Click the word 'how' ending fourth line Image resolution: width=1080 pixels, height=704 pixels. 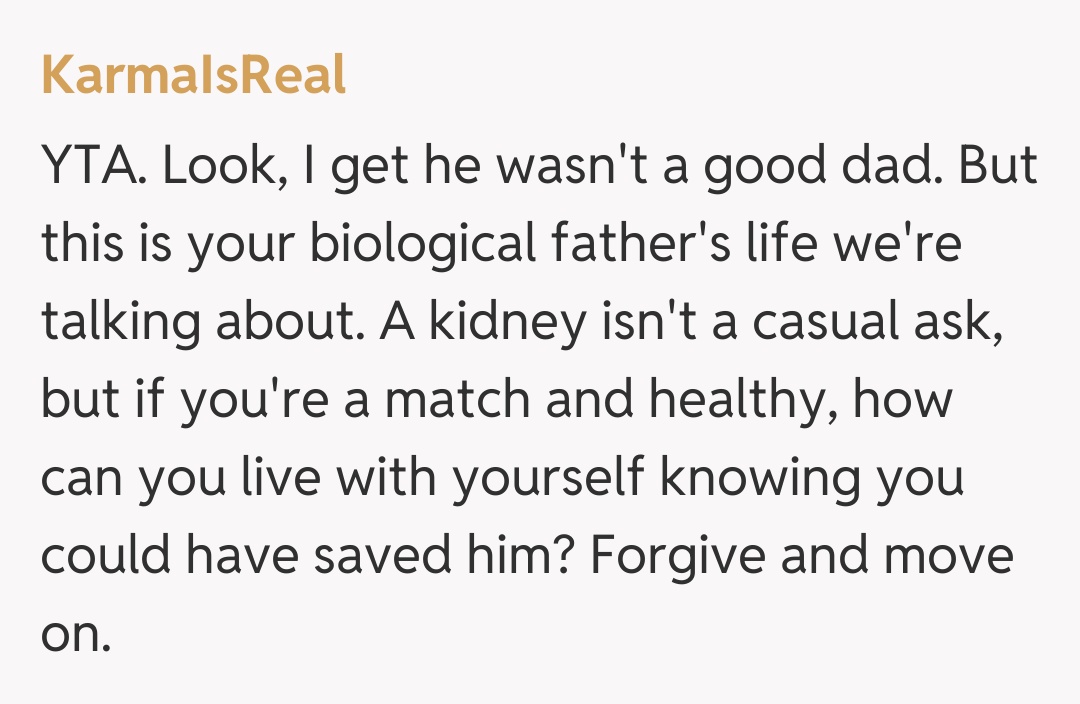[900, 400]
